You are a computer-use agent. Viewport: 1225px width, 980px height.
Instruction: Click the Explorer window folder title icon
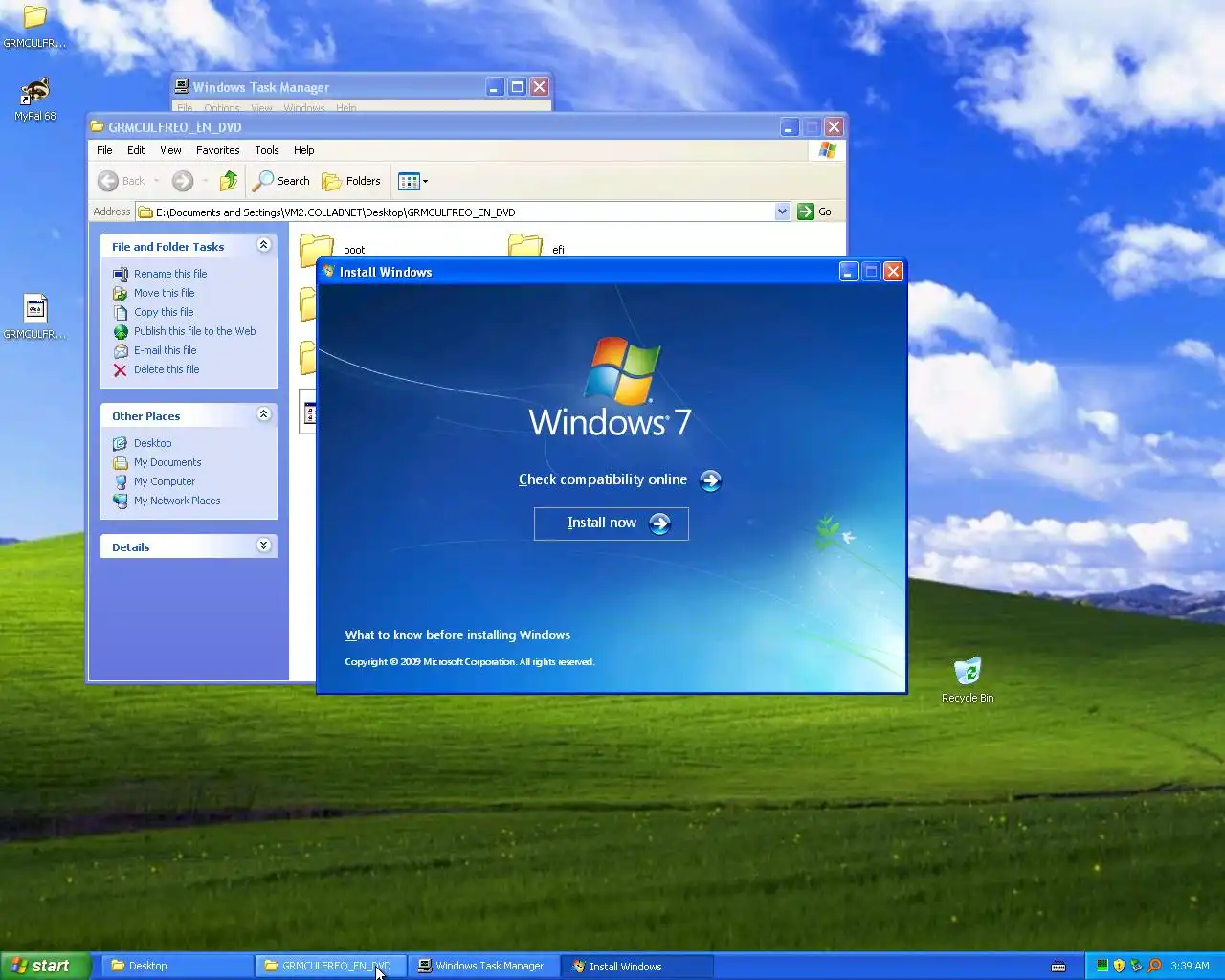click(x=97, y=126)
